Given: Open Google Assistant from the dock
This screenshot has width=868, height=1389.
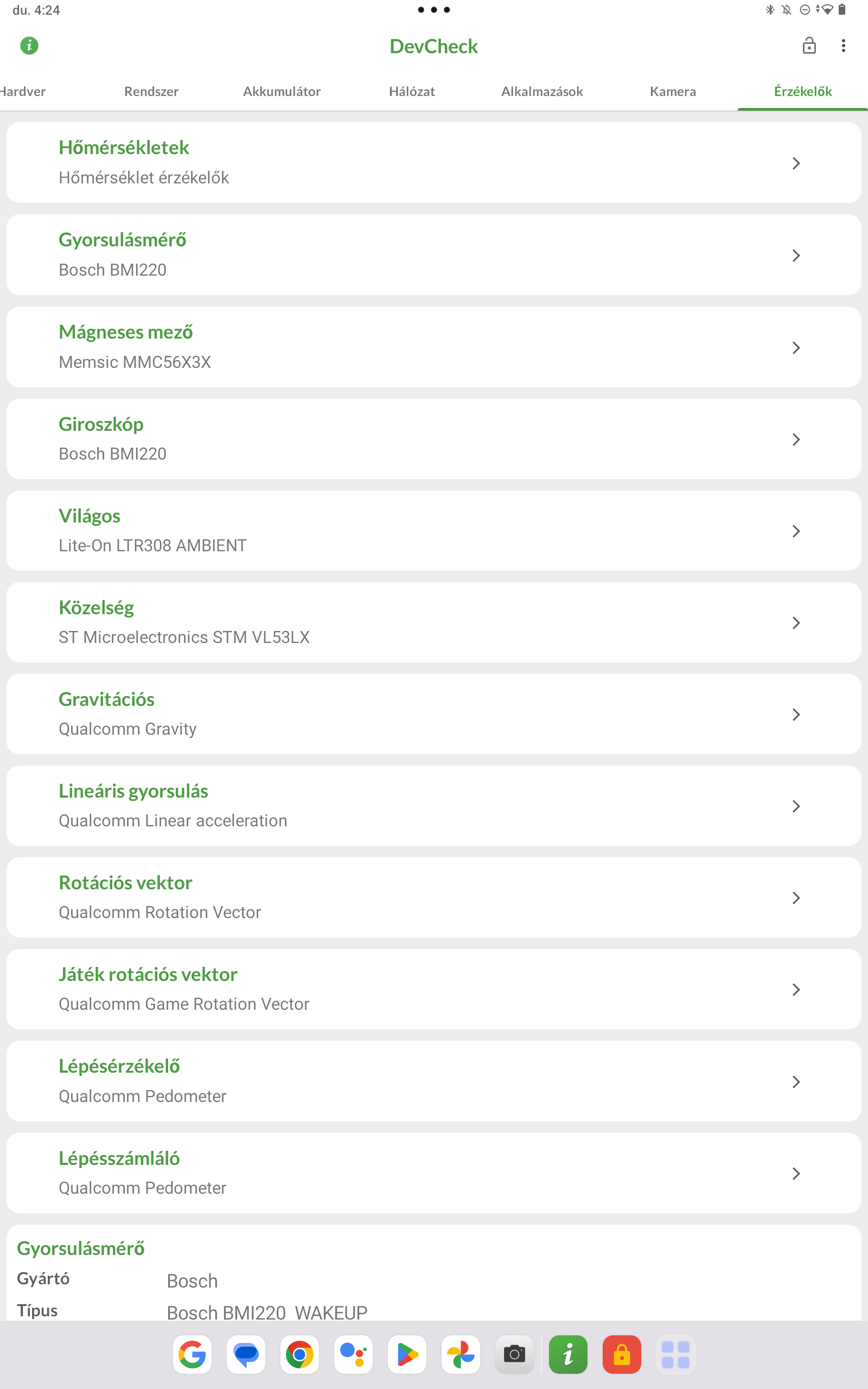Looking at the screenshot, I should [353, 1354].
